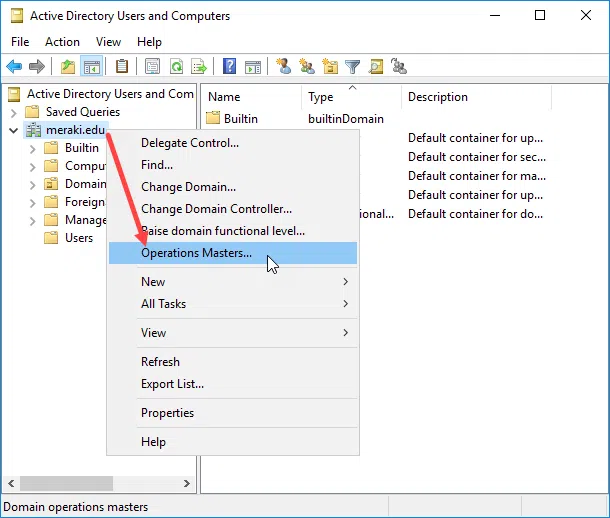Click the Export List toolbar icon
Viewport: 610px width, 518px height.
pyautogui.click(x=199, y=66)
